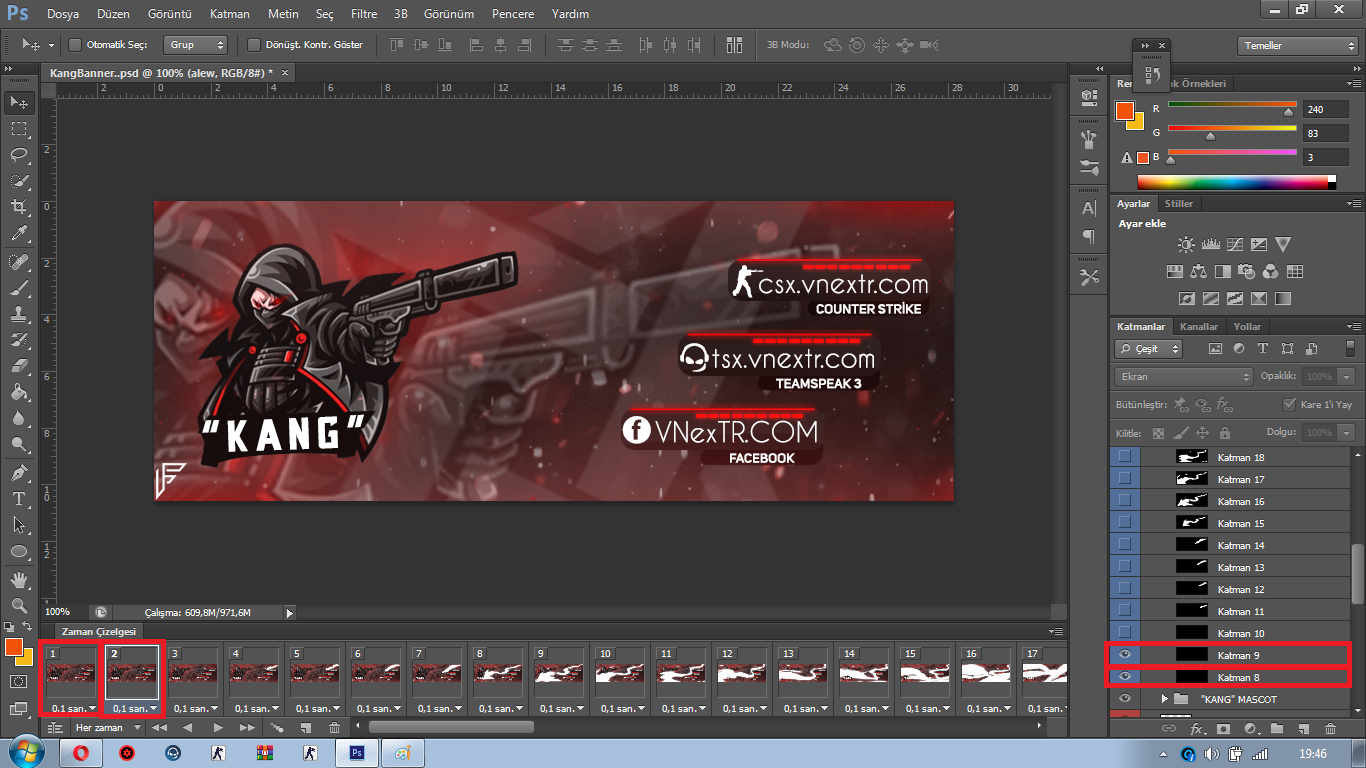The height and width of the screenshot is (768, 1366).
Task: Delete the selected frame using timeline trash
Action: (x=334, y=728)
